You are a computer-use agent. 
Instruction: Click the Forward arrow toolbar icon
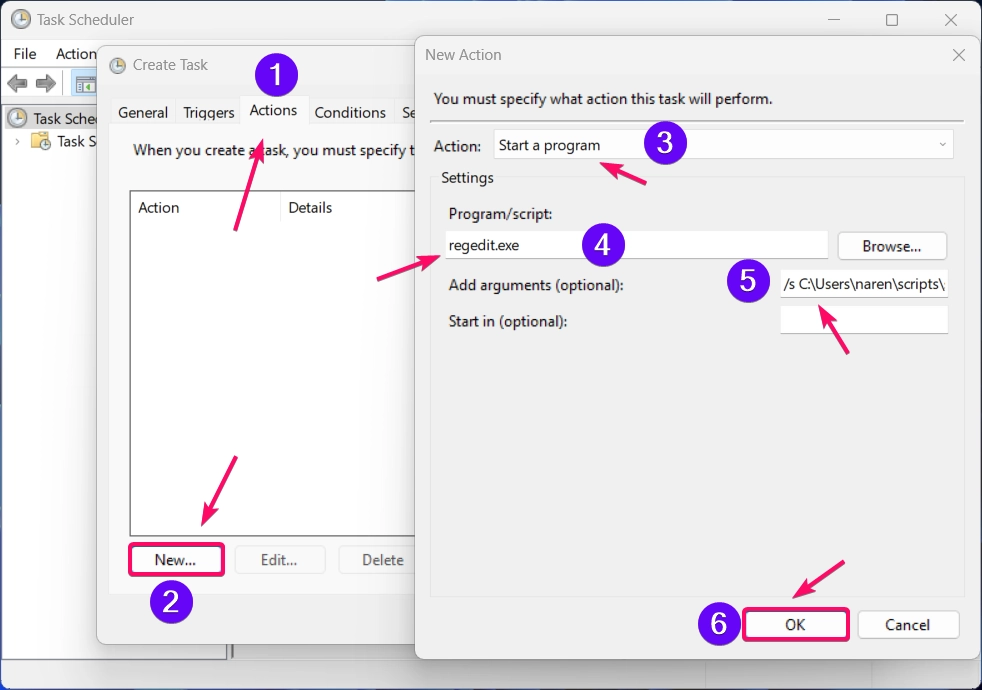[46, 83]
